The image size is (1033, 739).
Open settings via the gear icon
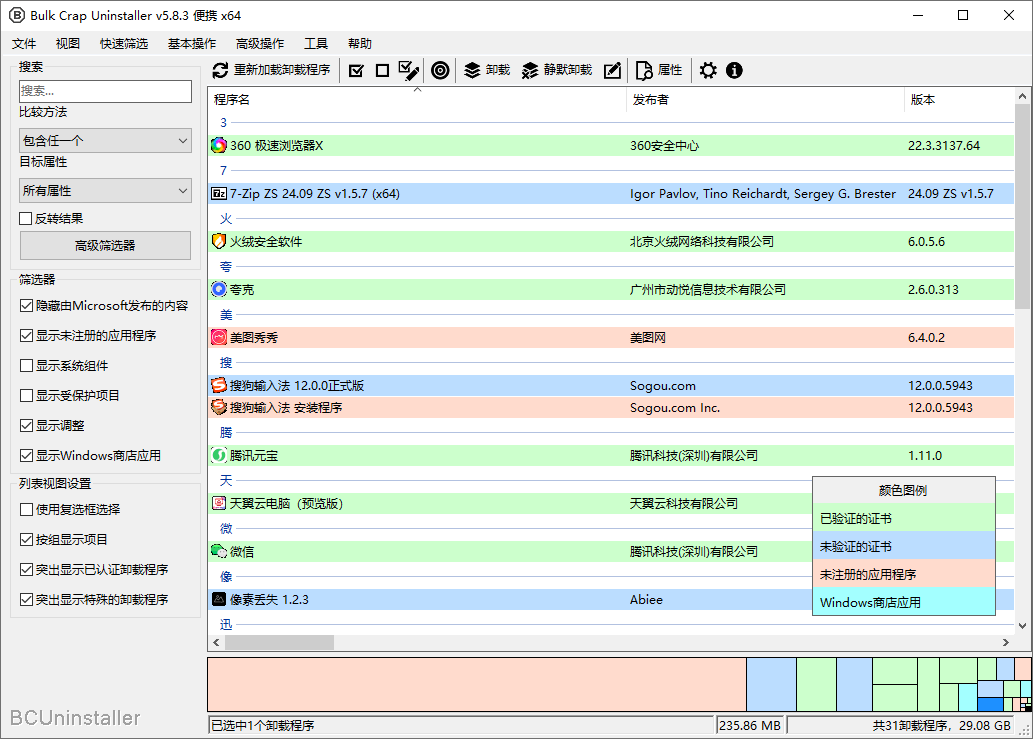(x=708, y=70)
